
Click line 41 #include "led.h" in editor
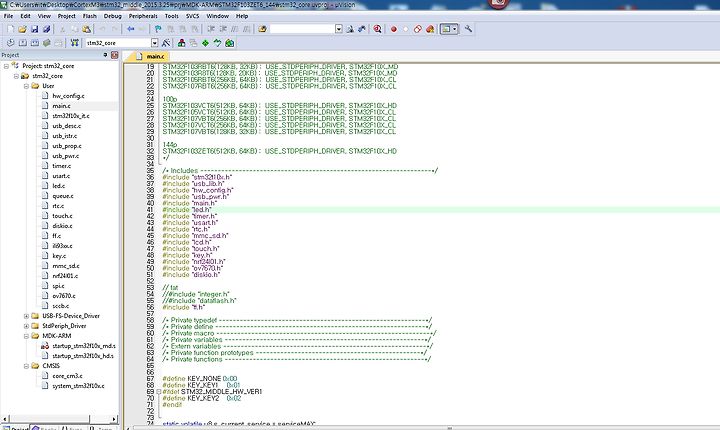point(186,210)
